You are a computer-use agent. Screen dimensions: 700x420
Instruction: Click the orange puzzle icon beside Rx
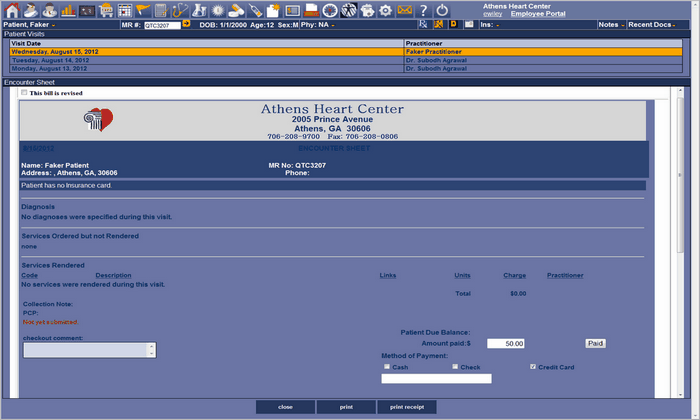(x=438, y=24)
